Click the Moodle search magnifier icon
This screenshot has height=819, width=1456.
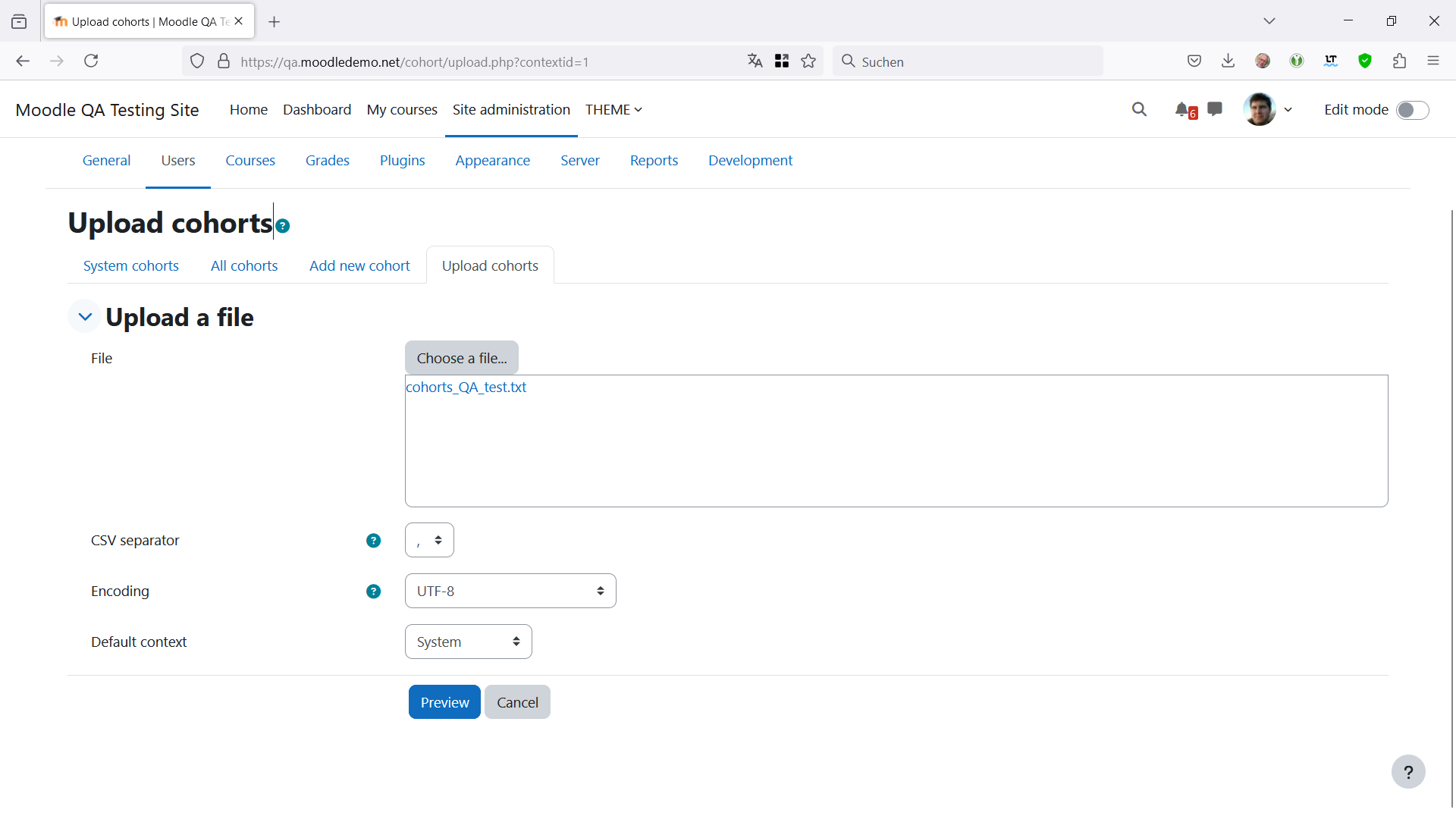[1139, 110]
